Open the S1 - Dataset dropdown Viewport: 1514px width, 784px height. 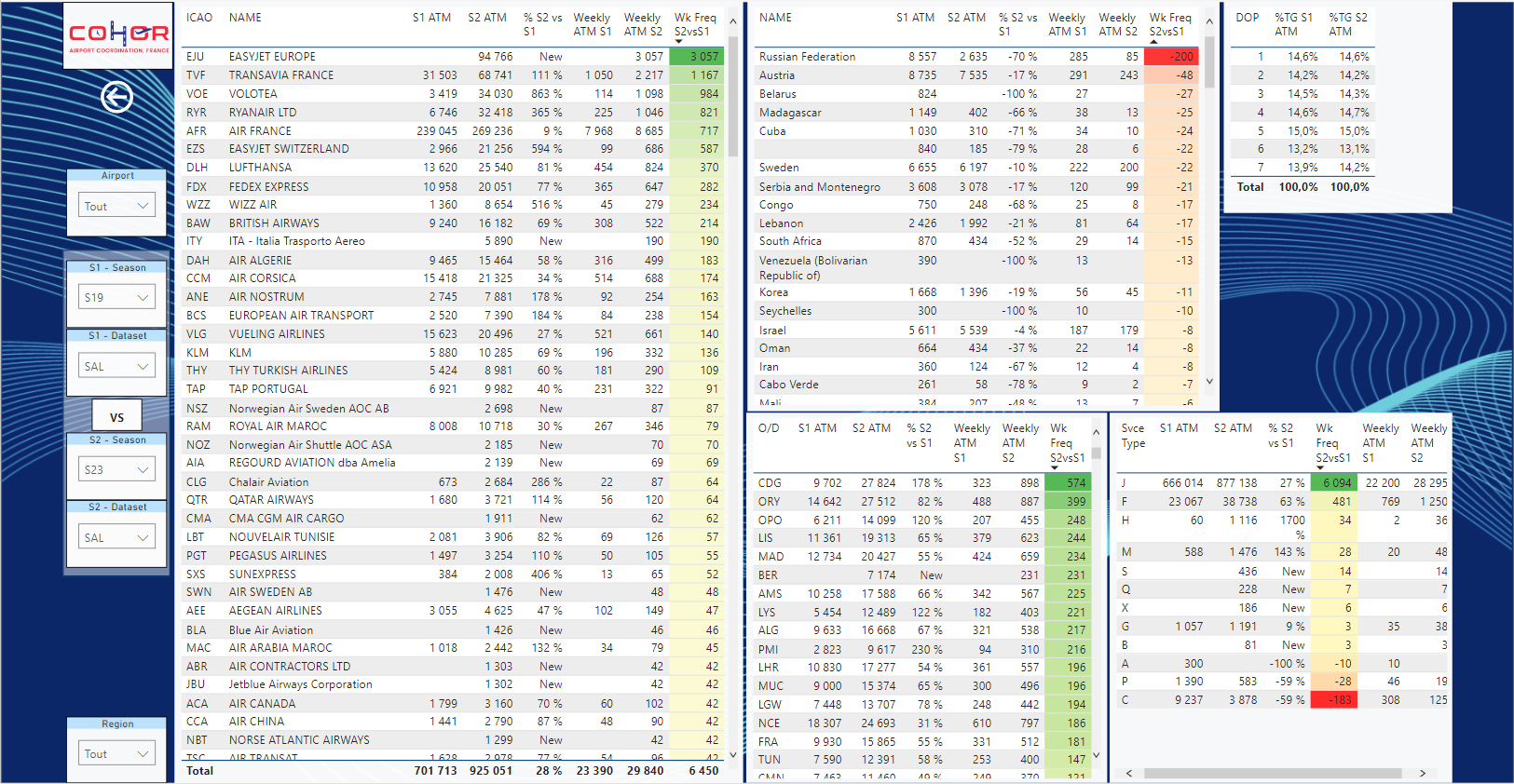click(x=116, y=366)
